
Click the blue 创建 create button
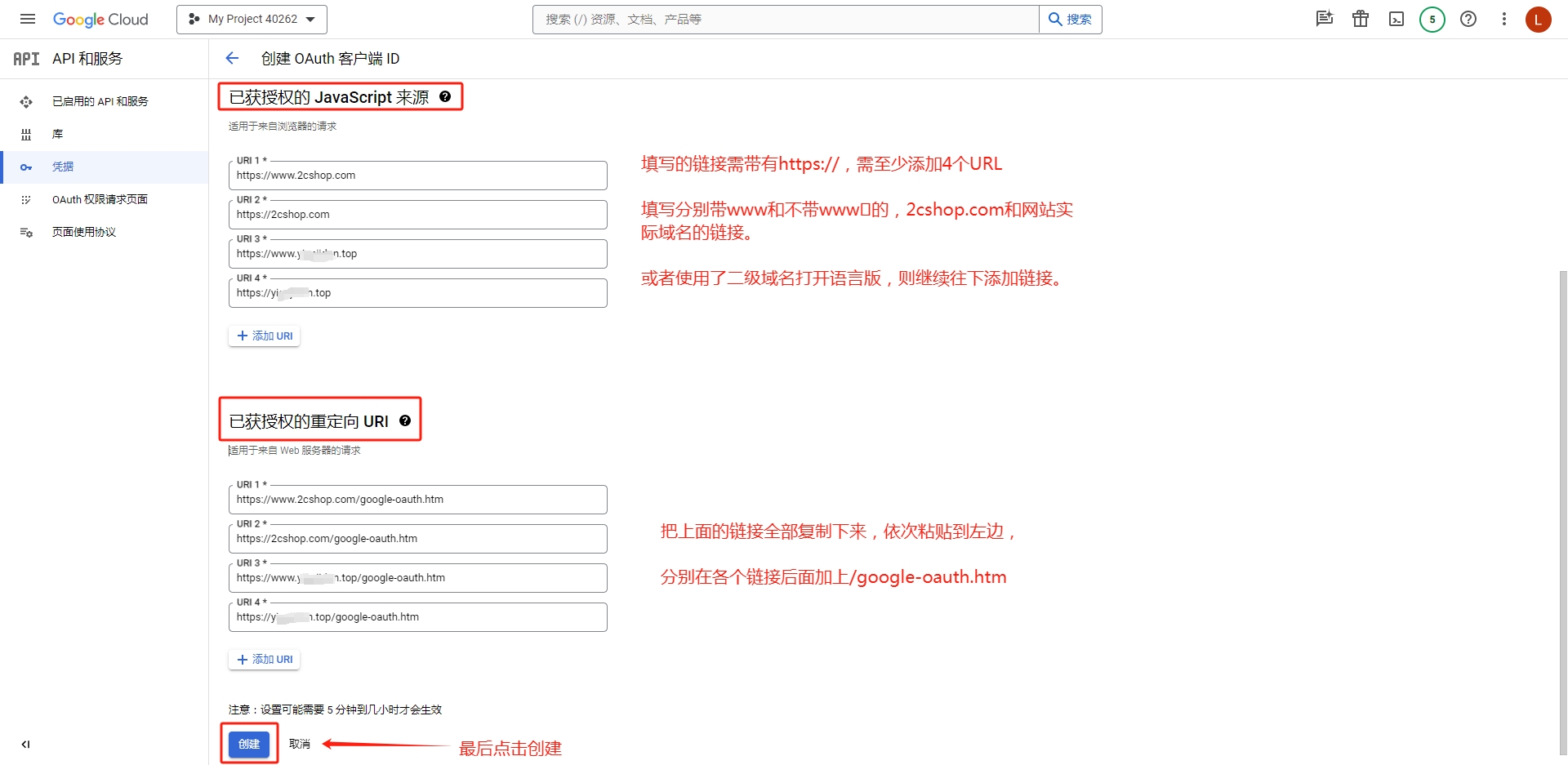pos(249,744)
